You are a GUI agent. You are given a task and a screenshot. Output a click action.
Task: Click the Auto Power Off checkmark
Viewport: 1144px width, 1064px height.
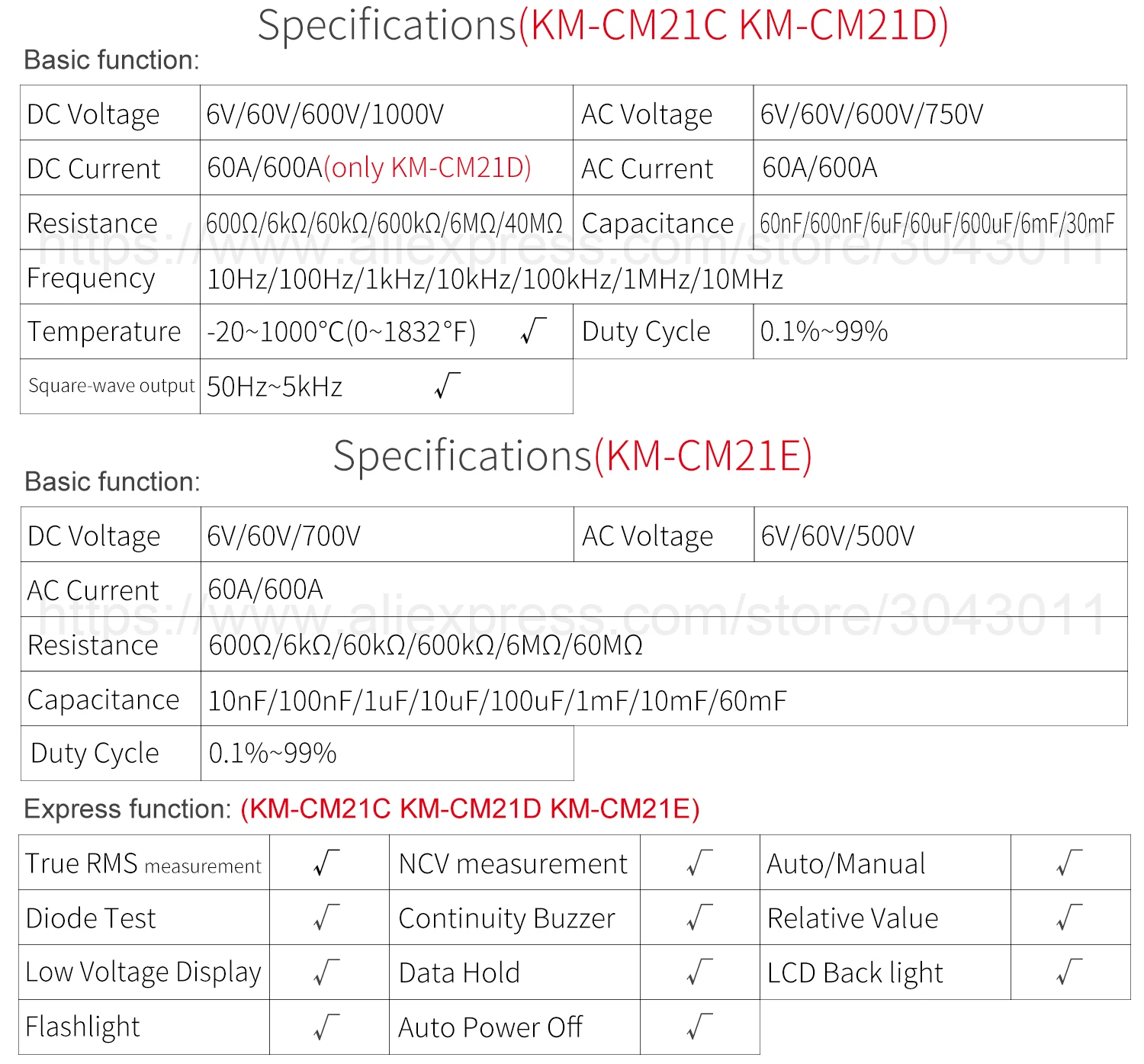click(x=699, y=1027)
